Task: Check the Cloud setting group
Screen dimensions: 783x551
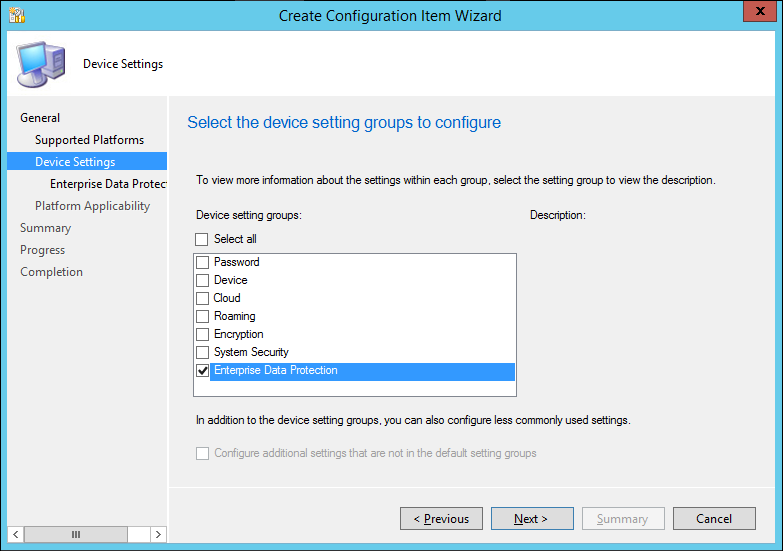Action: (203, 298)
